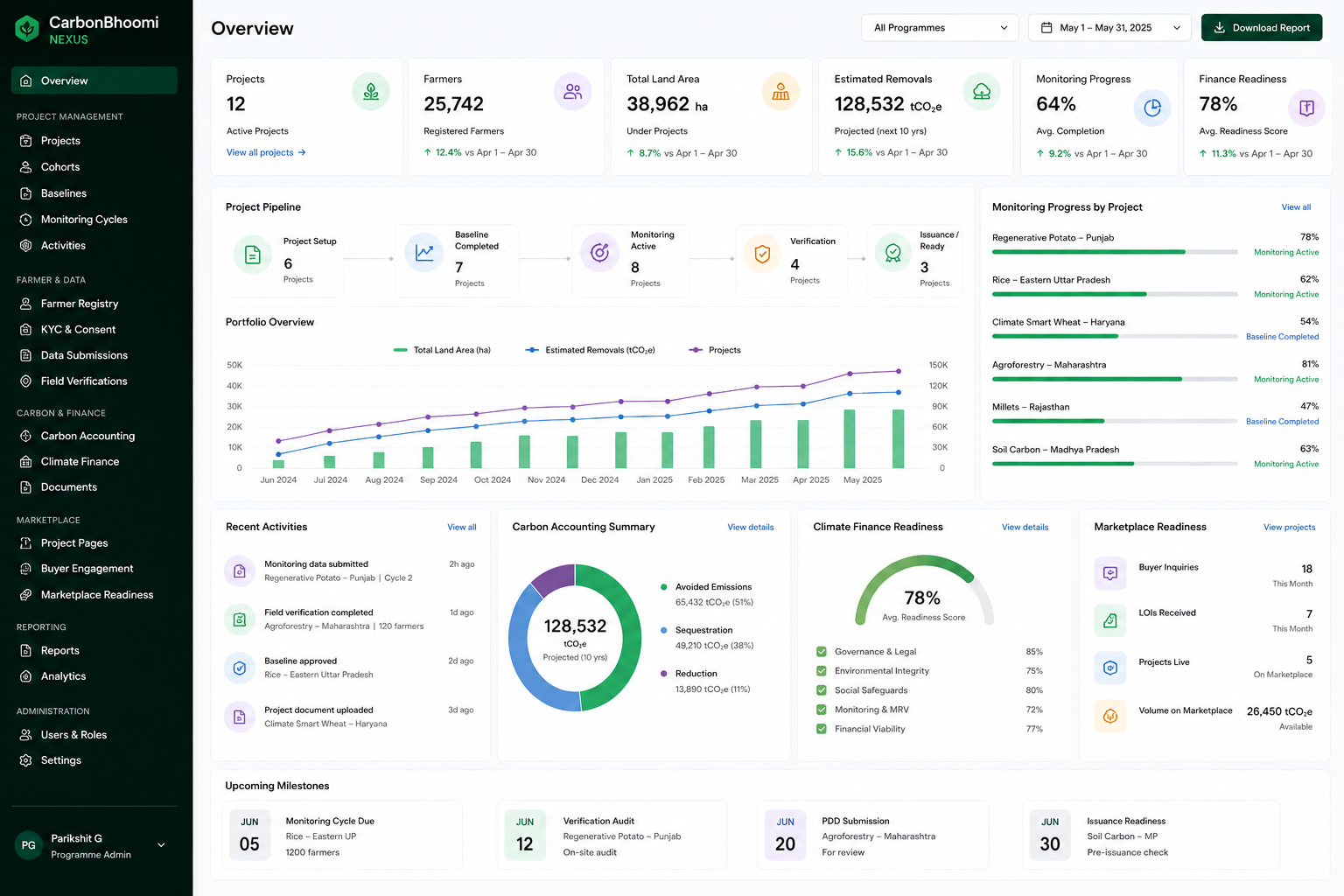Toggle the Financial Viability checkbox
1344x896 pixels.
coord(822,729)
